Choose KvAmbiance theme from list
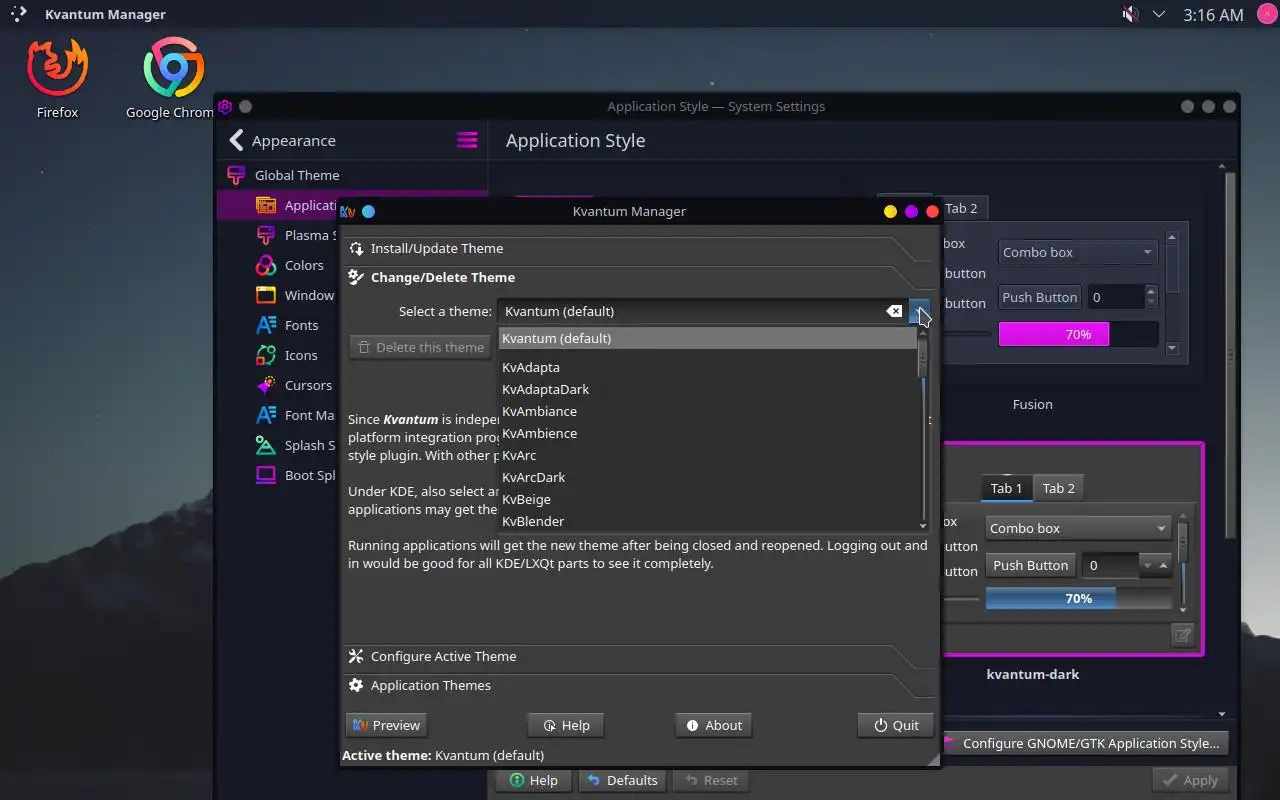The height and width of the screenshot is (800, 1280). click(x=708, y=411)
